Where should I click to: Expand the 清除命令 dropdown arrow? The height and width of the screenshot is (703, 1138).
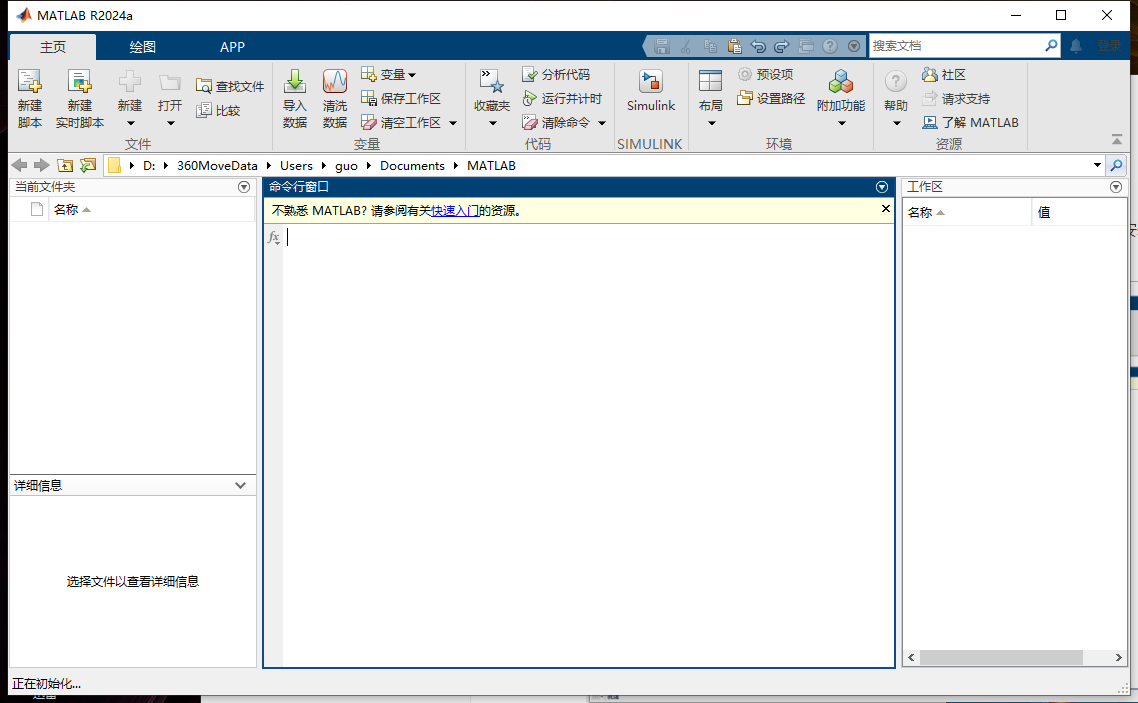pos(602,123)
